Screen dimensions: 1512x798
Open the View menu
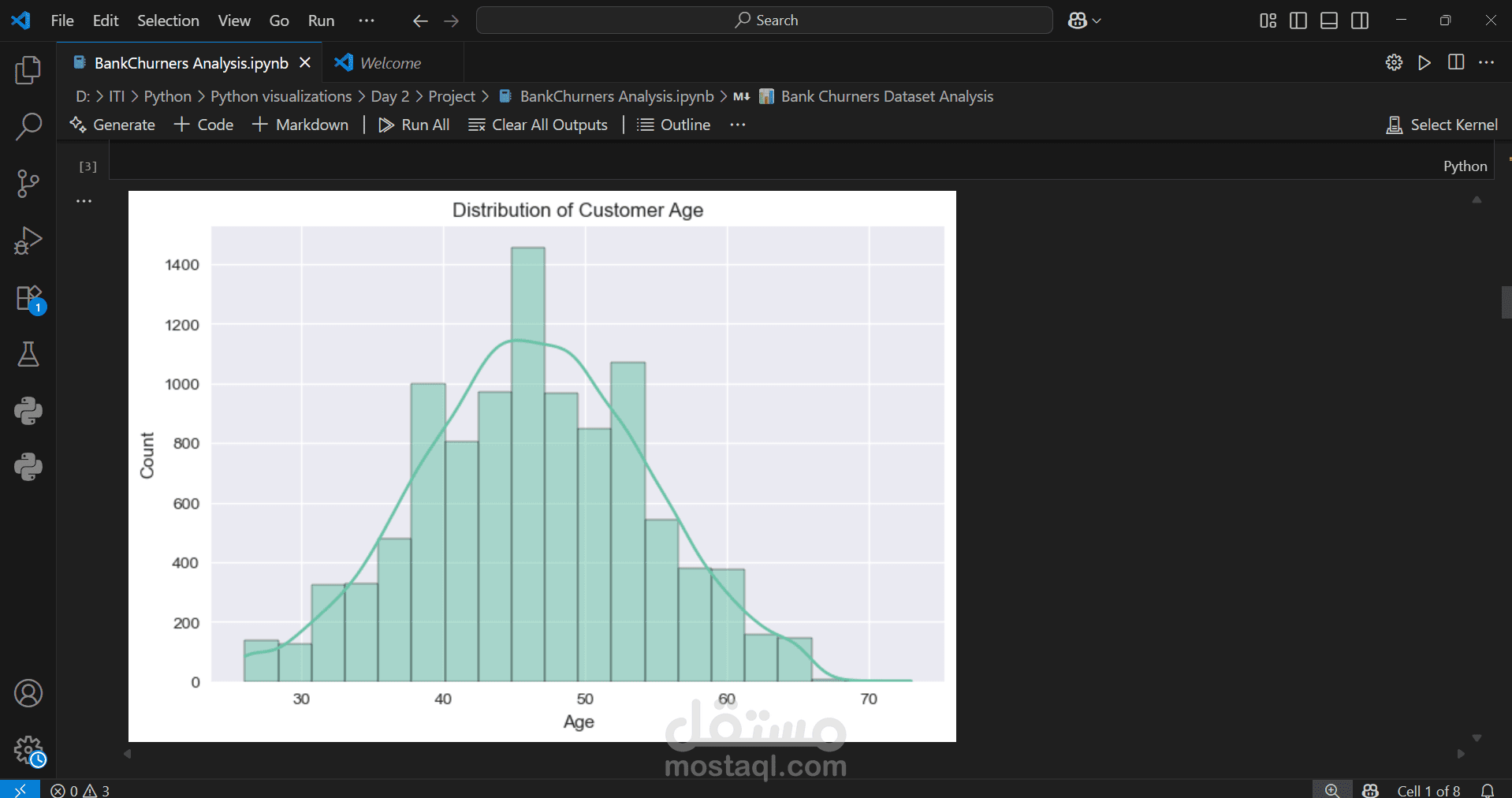[234, 21]
